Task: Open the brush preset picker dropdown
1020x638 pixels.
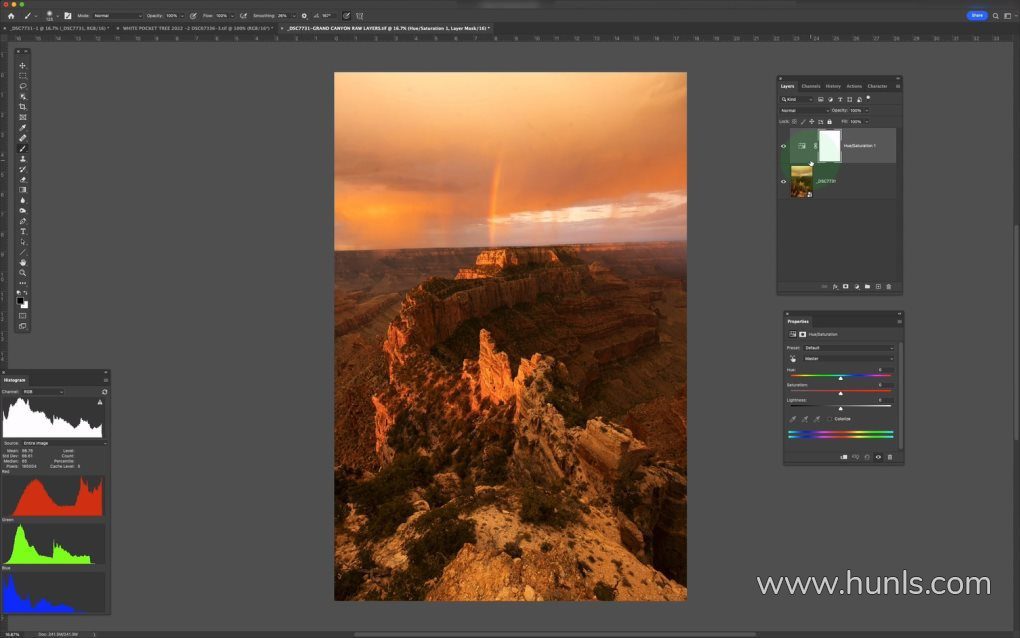Action: 57,16
